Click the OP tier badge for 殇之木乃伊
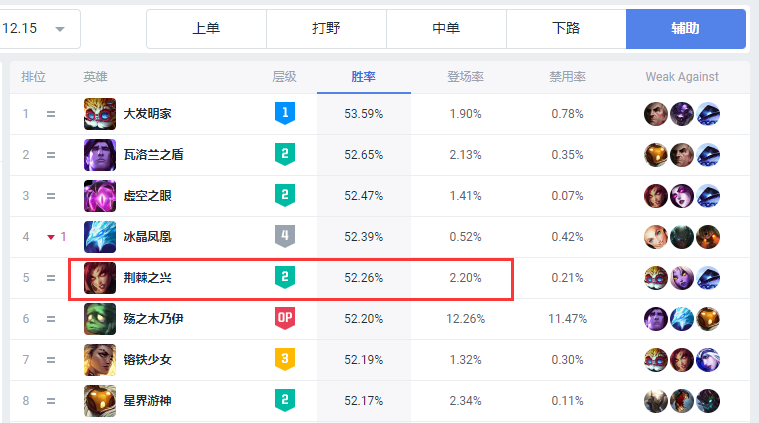 tap(285, 318)
